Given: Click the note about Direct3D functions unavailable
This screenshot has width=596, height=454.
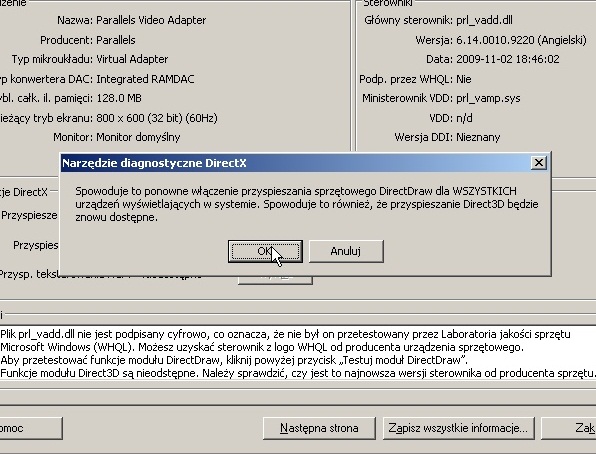Looking at the screenshot, I should coord(298,373).
